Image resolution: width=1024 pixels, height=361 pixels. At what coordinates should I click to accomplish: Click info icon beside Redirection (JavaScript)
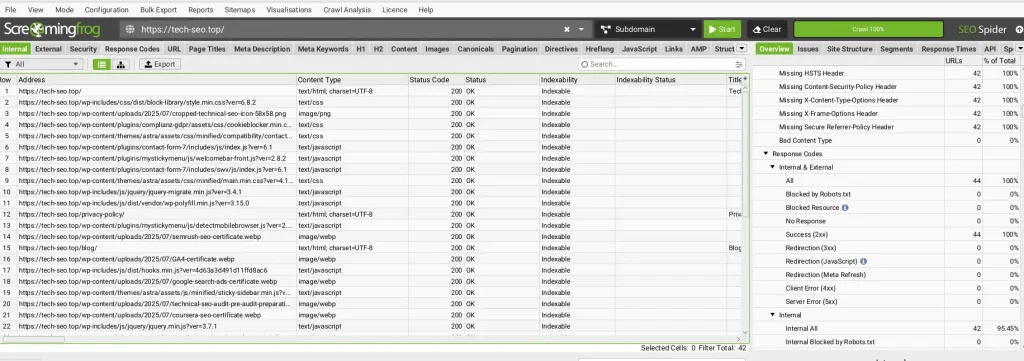click(863, 261)
